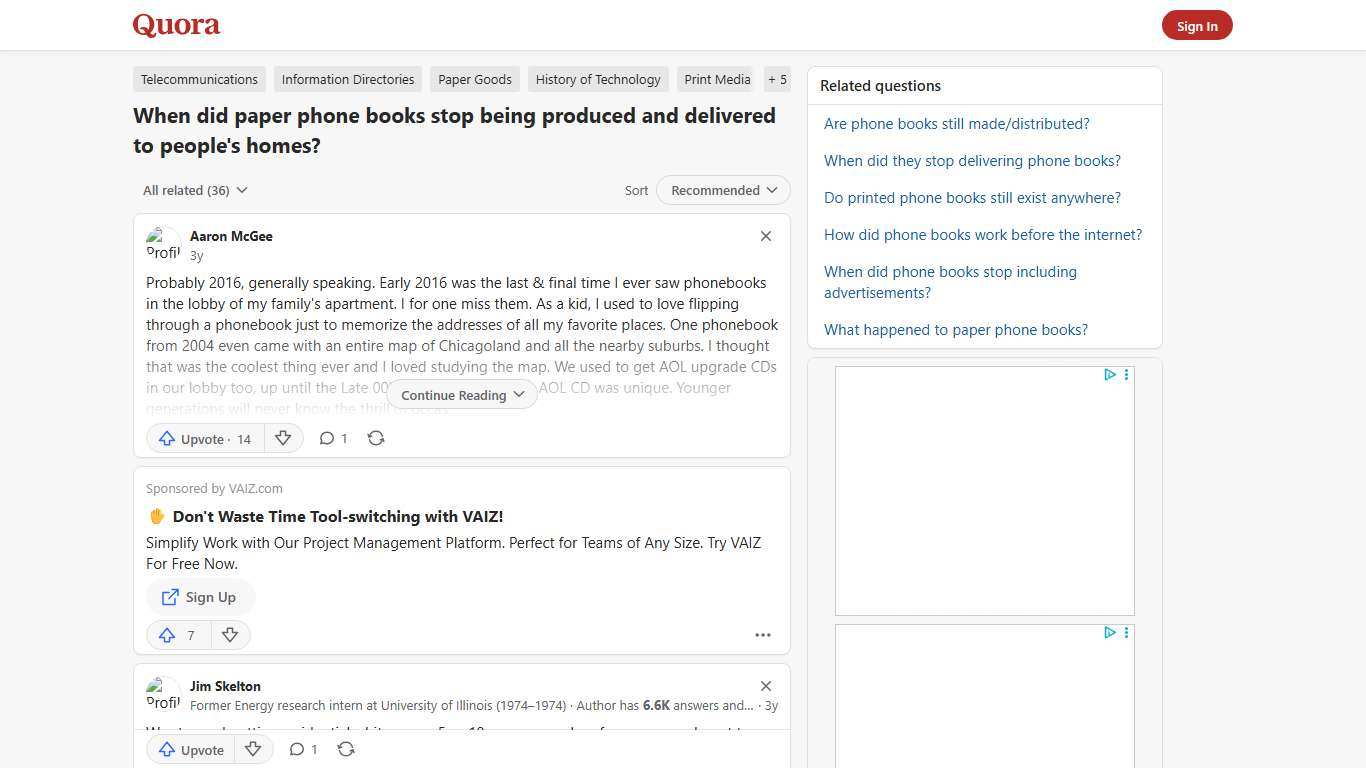This screenshot has width=1366, height=768.
Task: Open the three-dot menu on the VAIZ ad
Action: 763,635
